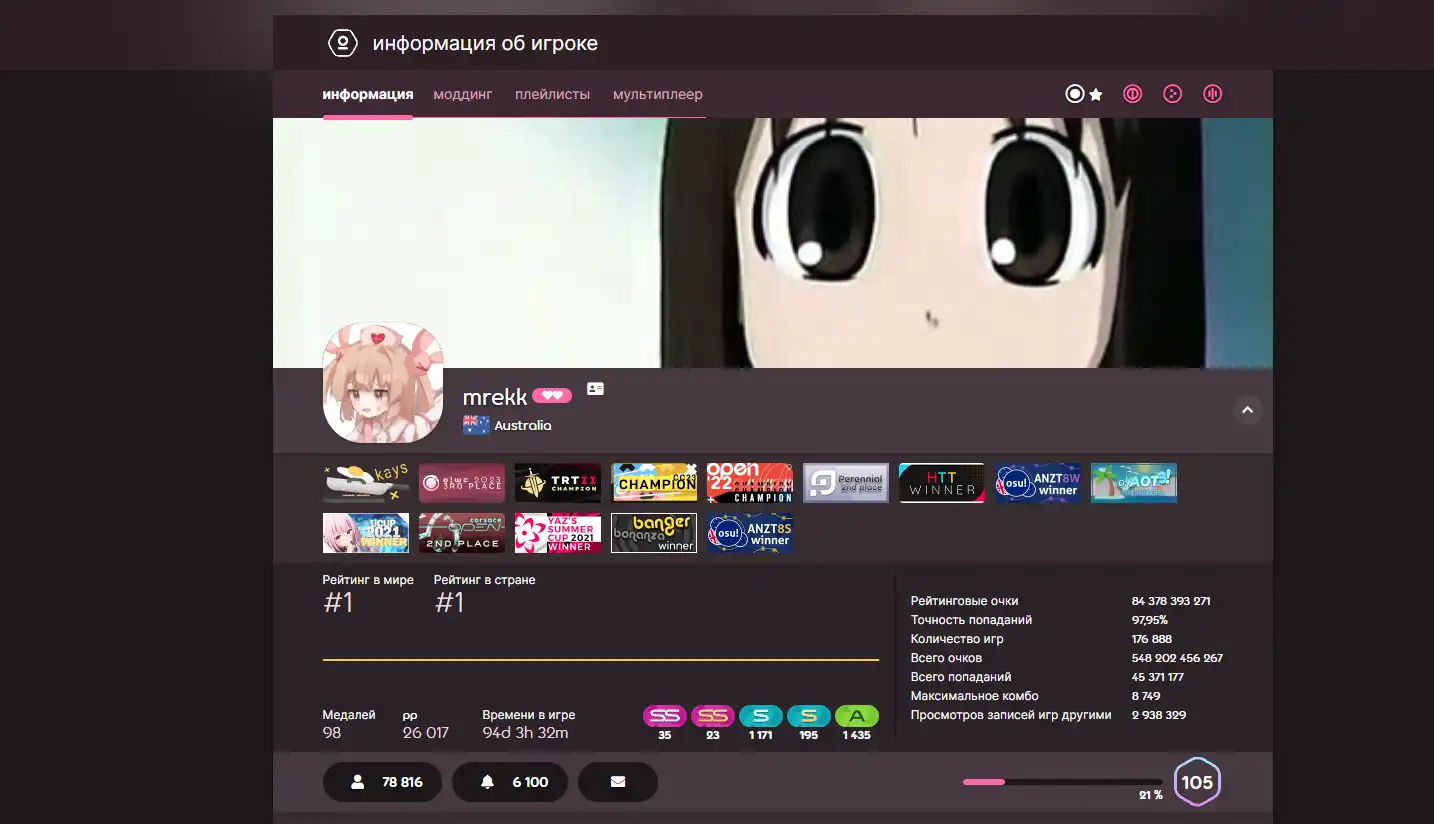The height and width of the screenshot is (824, 1434).
Task: Click the Максимальное комбо label
Action: pos(974,696)
